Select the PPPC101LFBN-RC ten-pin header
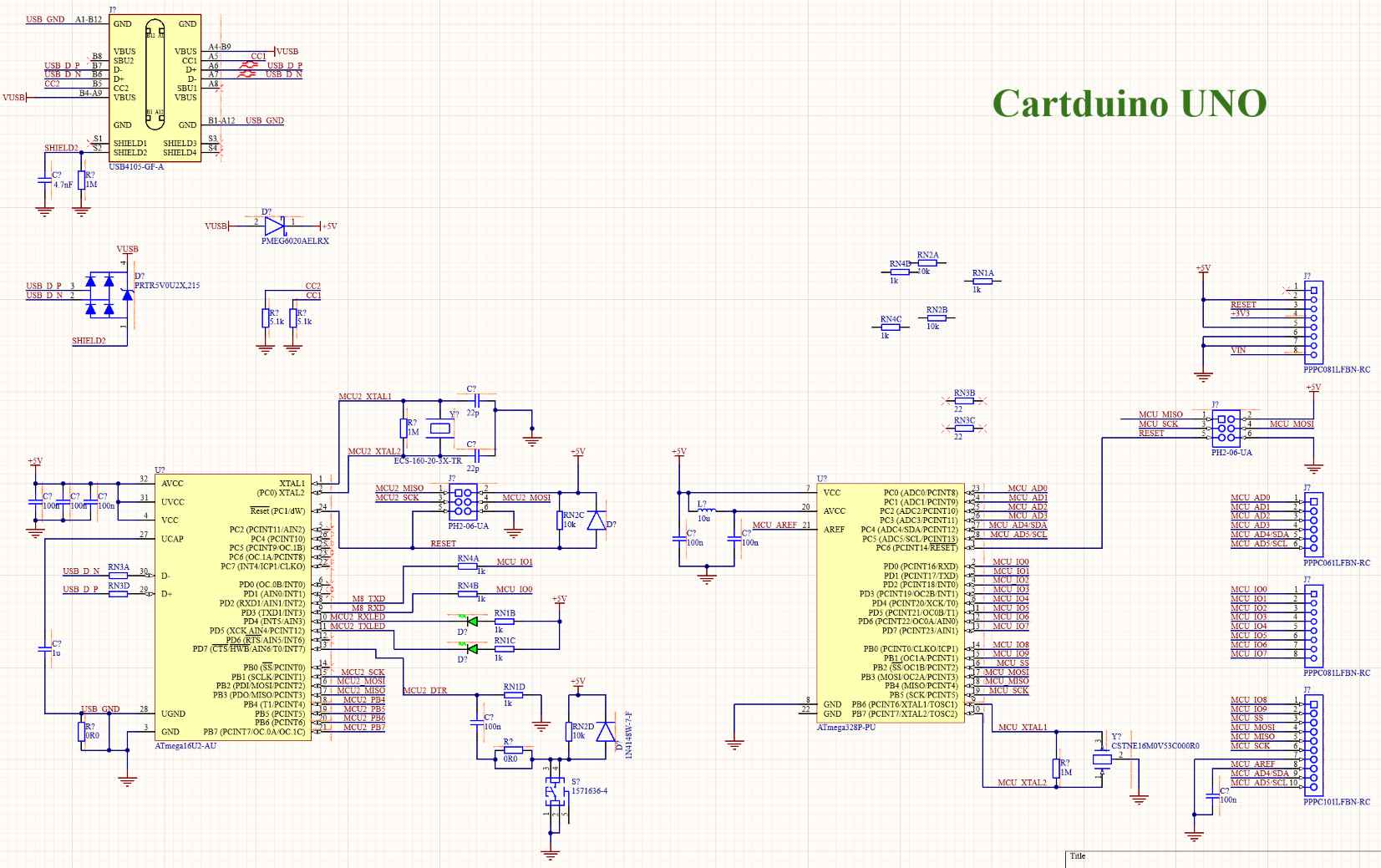Screen dimensions: 1381x868 (x=1313, y=746)
